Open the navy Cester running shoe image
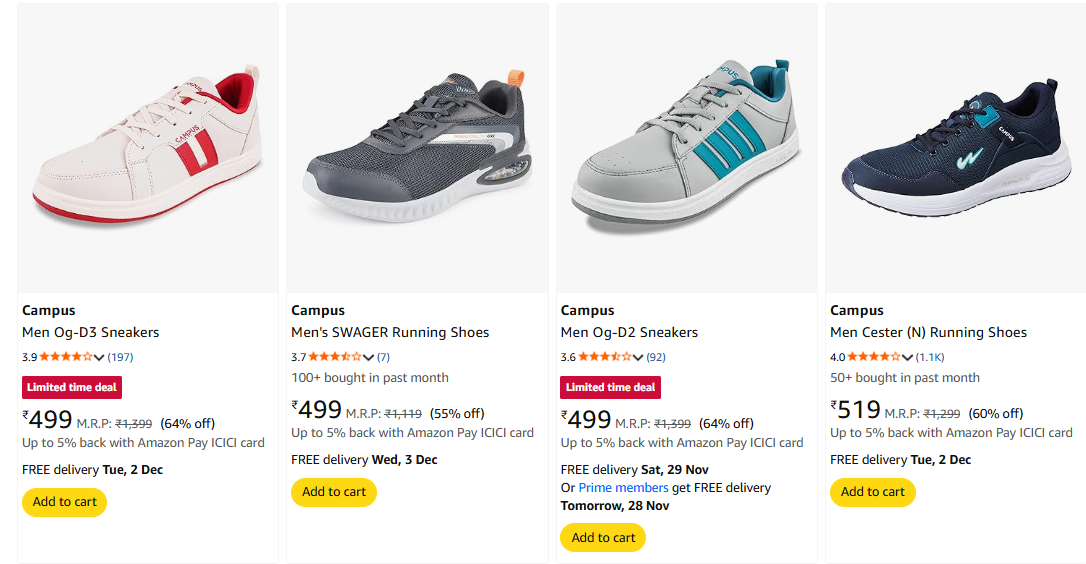This screenshot has height=564, width=1086. (x=956, y=148)
